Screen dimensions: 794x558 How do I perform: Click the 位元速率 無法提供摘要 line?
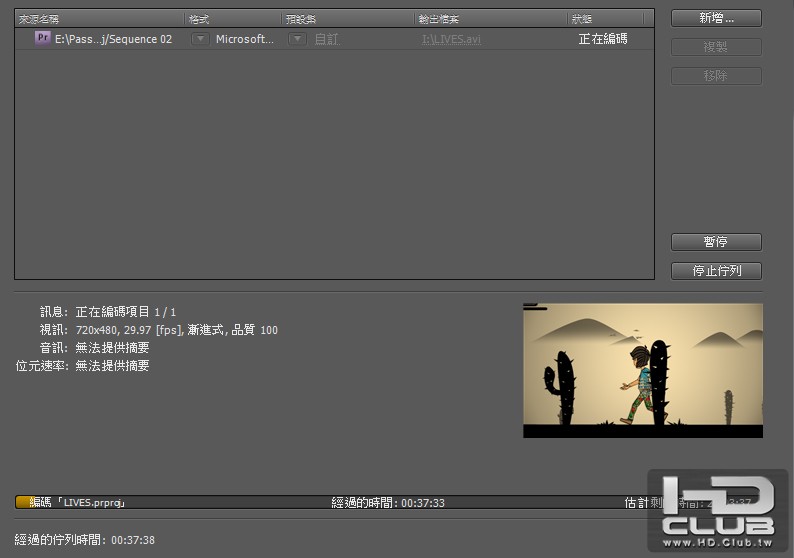(82, 366)
